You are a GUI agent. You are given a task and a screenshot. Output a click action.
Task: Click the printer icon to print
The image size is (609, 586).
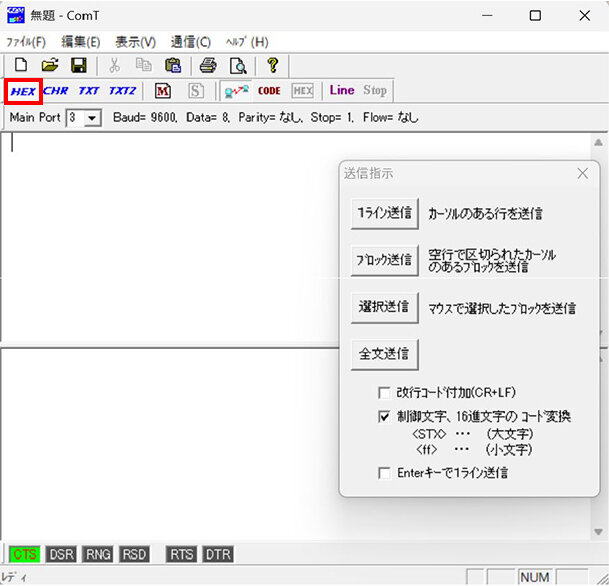208,65
